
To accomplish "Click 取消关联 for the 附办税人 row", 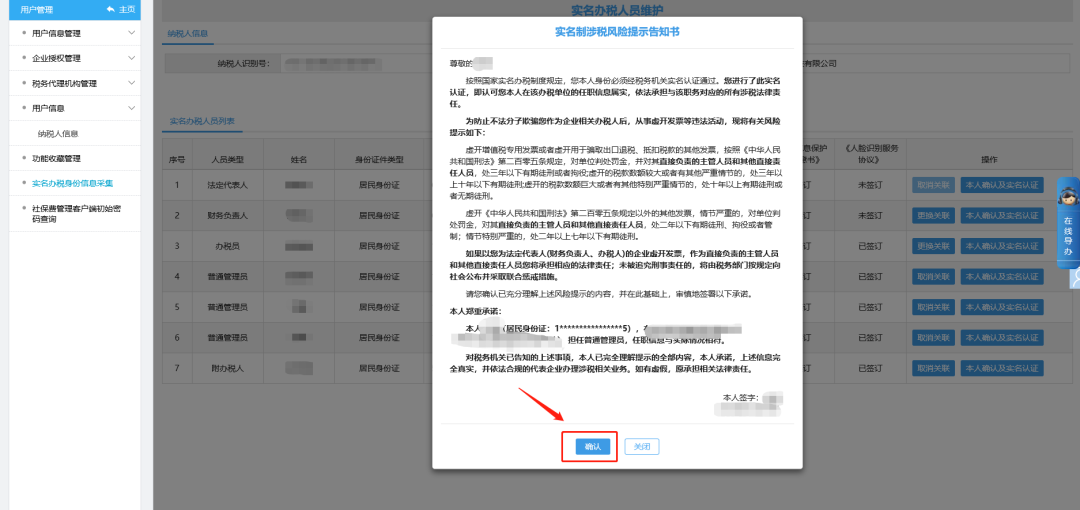I will tap(932, 369).
